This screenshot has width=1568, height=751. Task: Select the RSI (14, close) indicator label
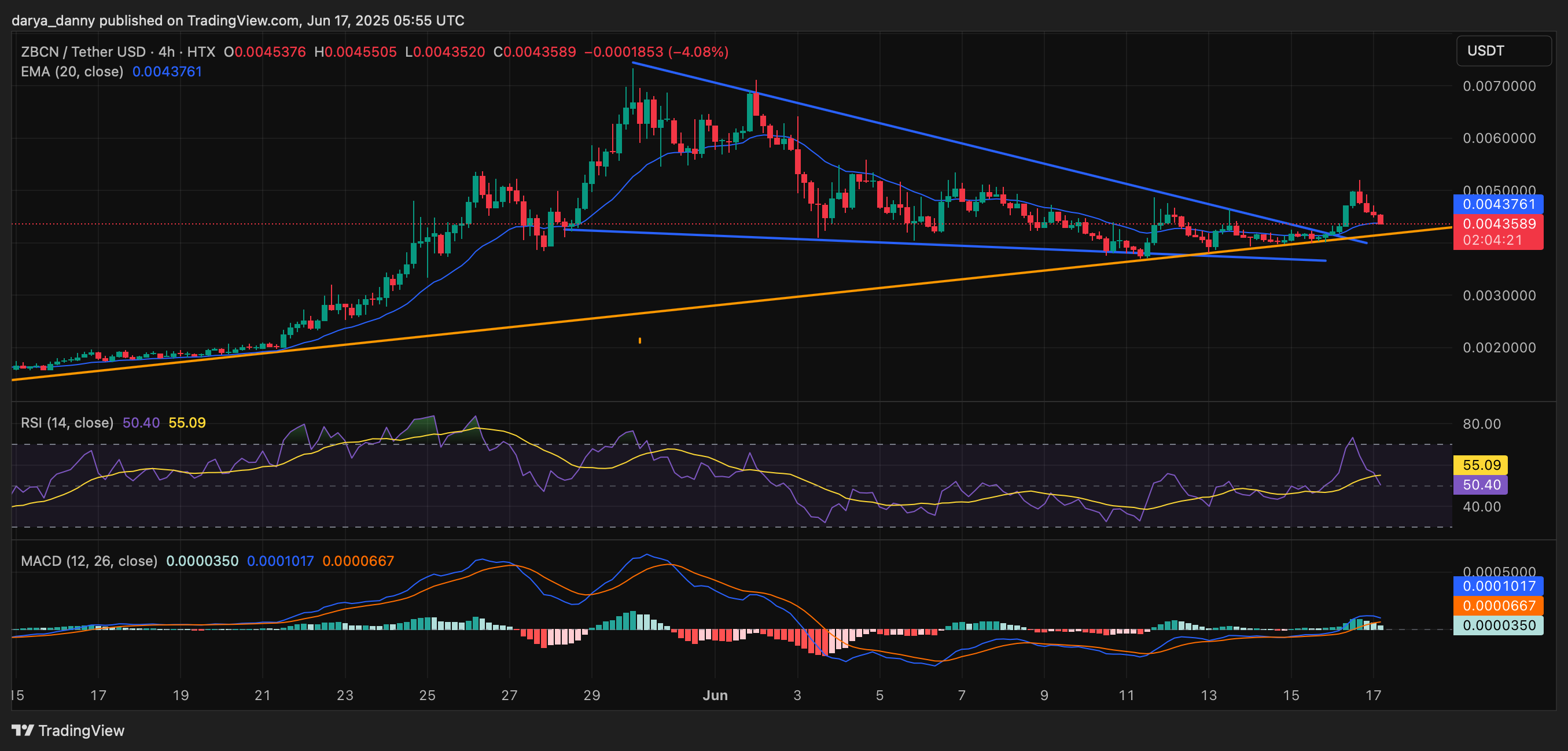pos(67,422)
